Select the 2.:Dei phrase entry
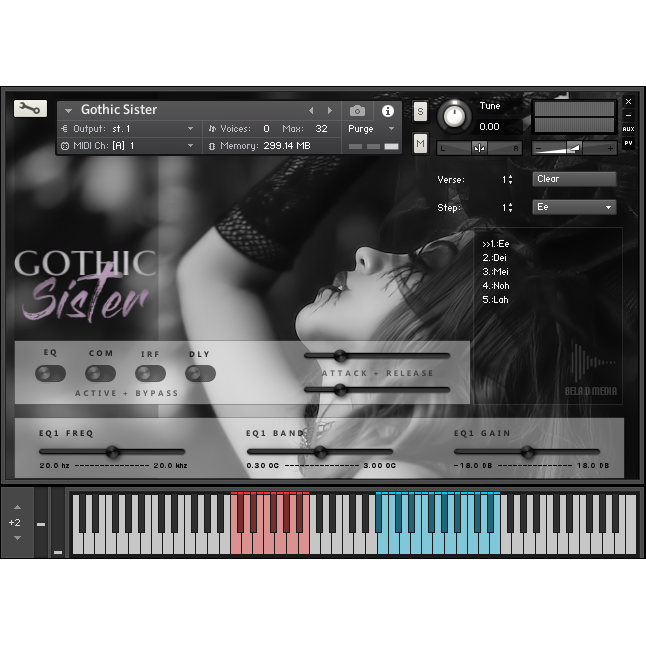 coord(494,258)
